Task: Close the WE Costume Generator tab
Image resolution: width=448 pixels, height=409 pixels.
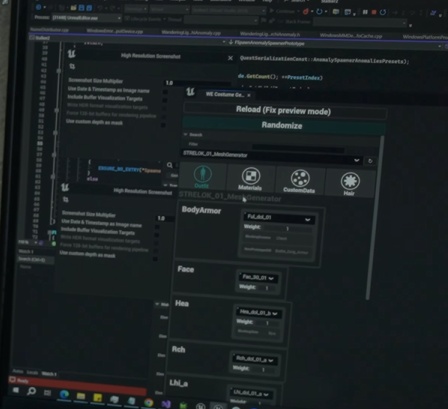Action: pos(249,95)
